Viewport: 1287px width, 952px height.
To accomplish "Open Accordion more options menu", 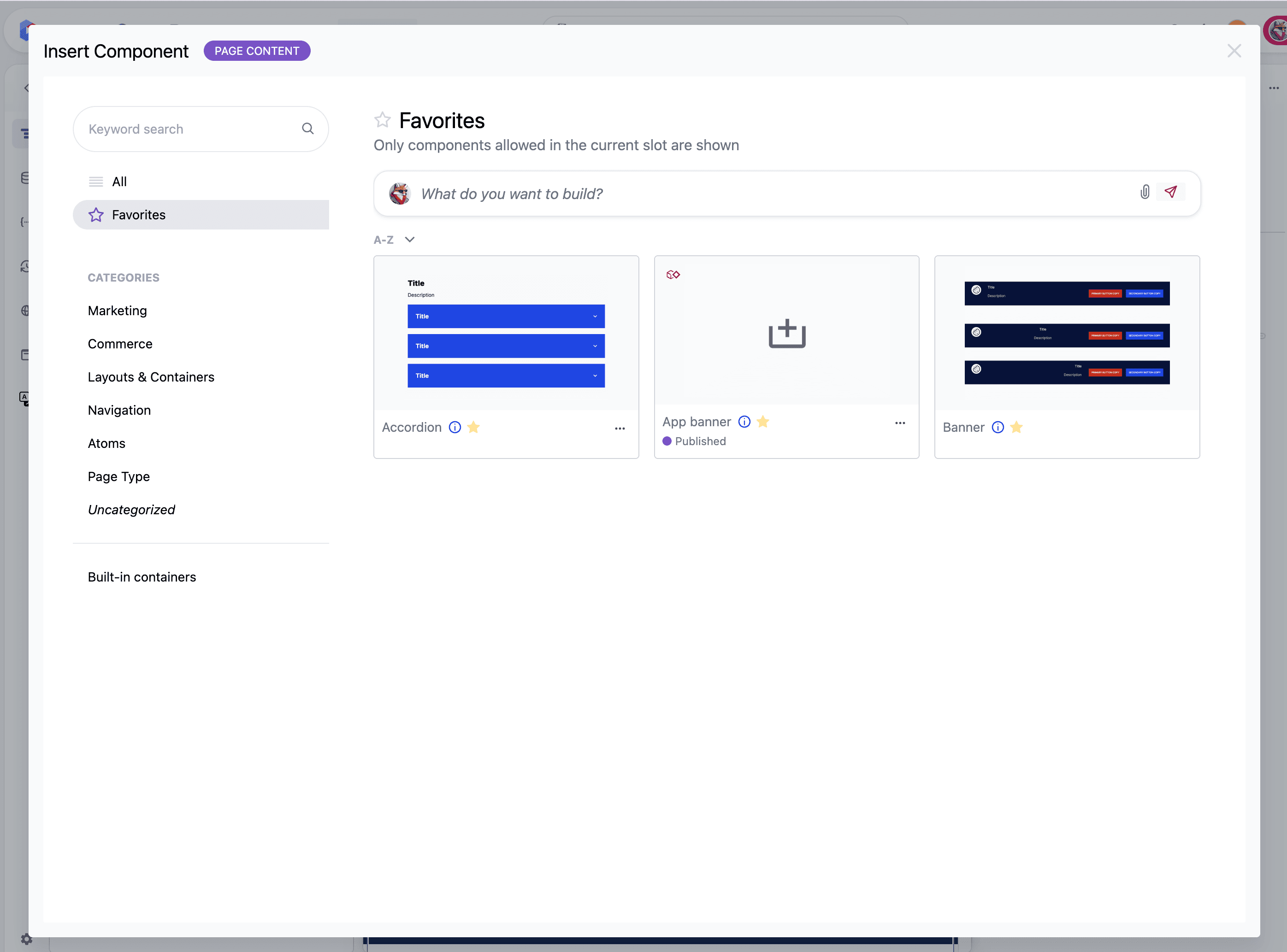I will point(620,428).
